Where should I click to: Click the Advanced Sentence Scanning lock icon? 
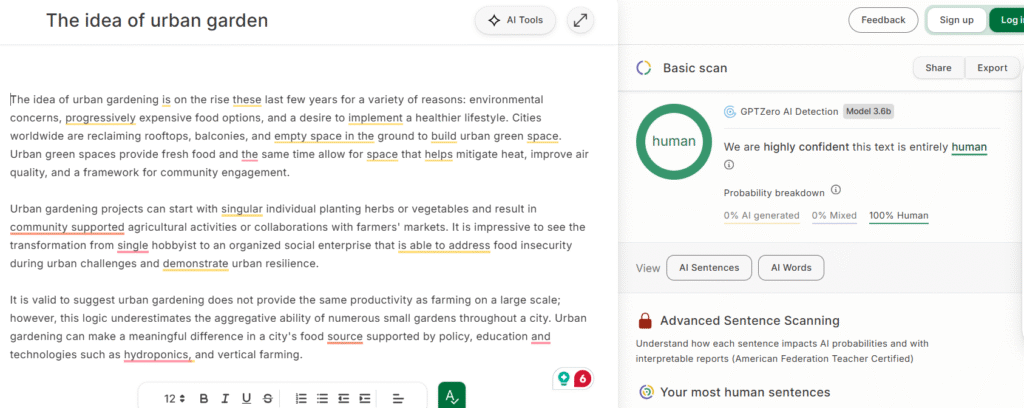[645, 321]
